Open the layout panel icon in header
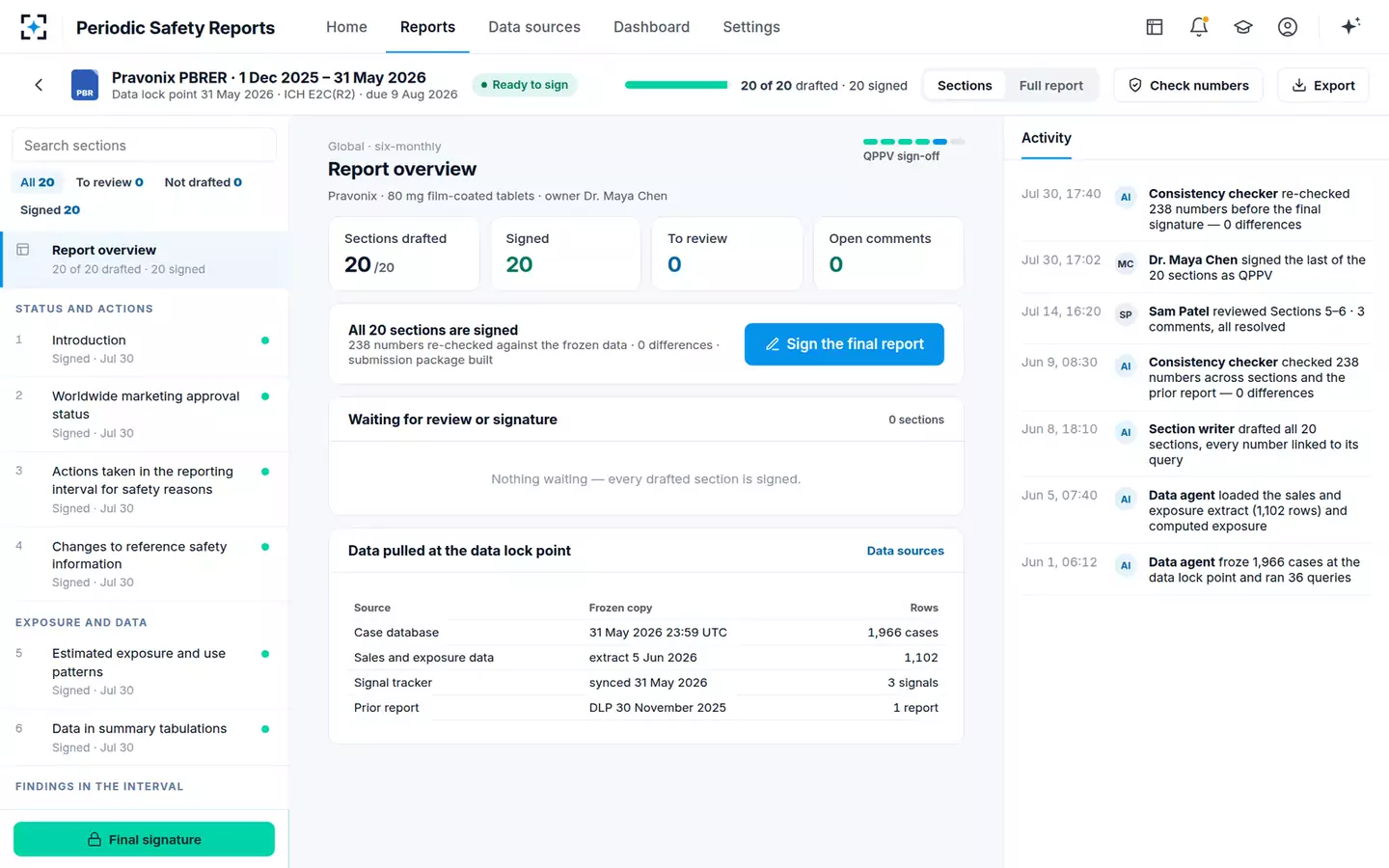The height and width of the screenshot is (868, 1389). pos(1155,27)
